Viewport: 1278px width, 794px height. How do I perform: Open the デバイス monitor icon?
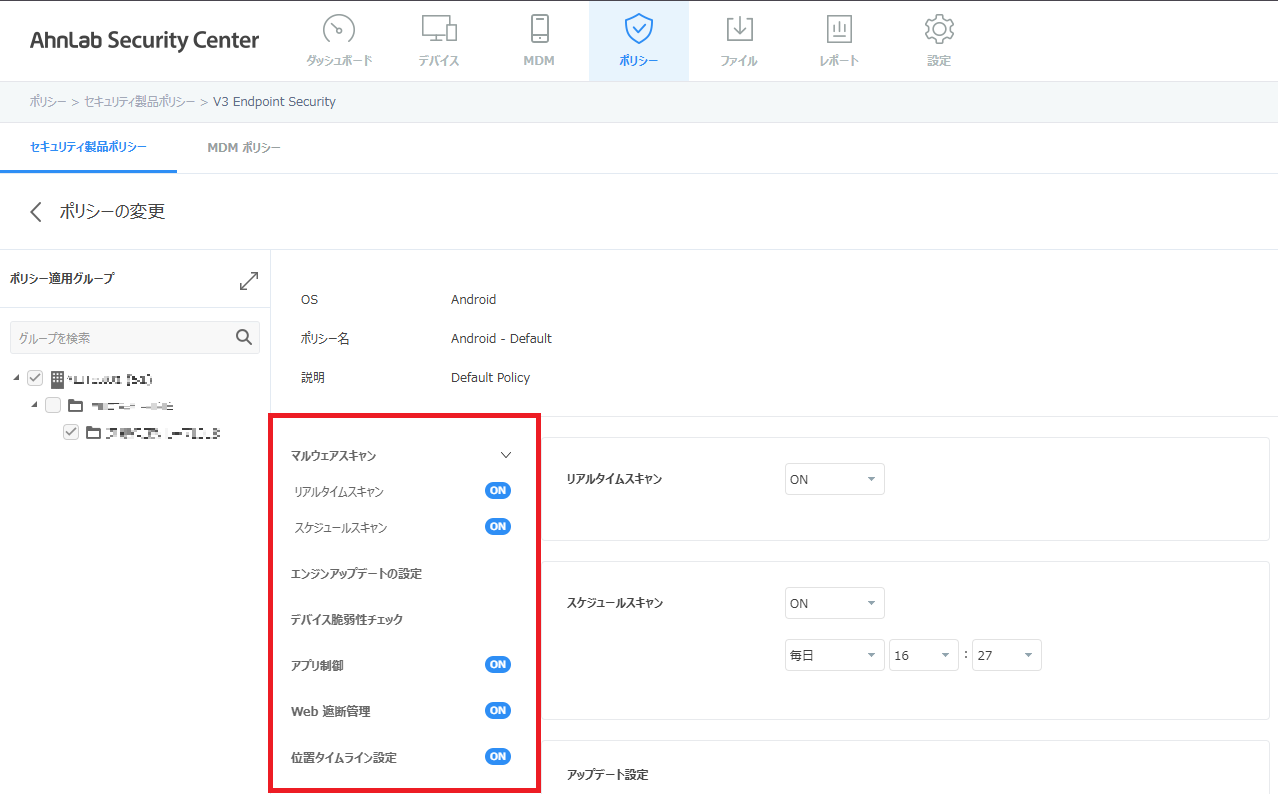point(438,28)
